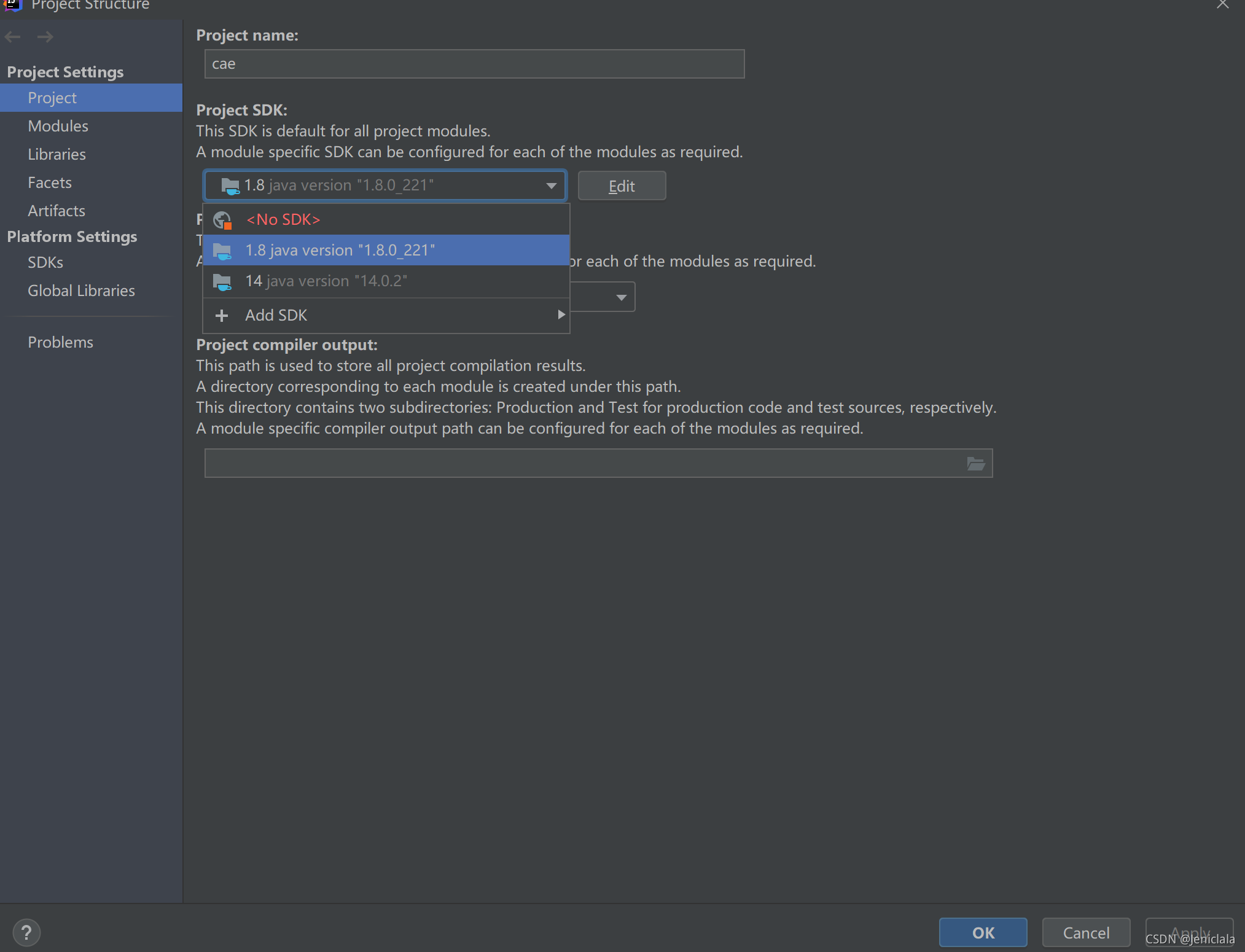The height and width of the screenshot is (952, 1245).
Task: Confirm changes with the OK button
Action: [982, 932]
